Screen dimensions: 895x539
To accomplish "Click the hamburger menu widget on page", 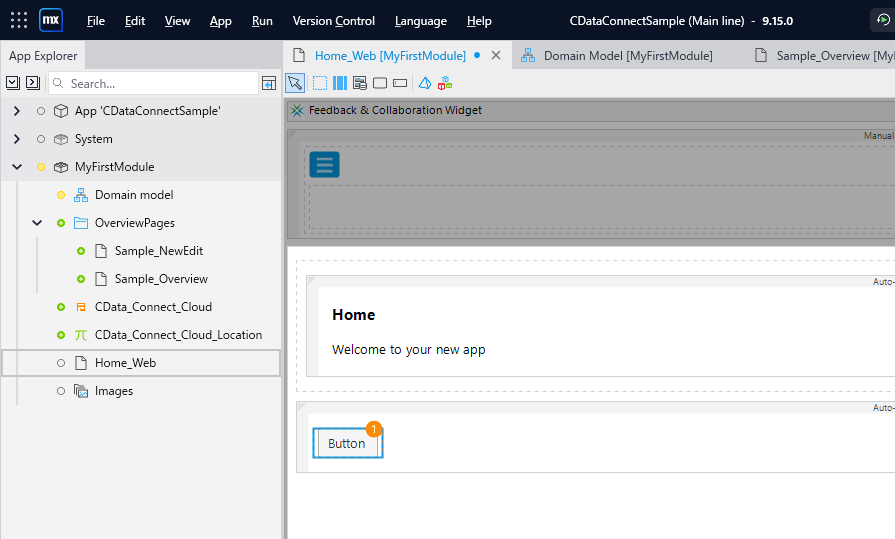I will (x=324, y=165).
